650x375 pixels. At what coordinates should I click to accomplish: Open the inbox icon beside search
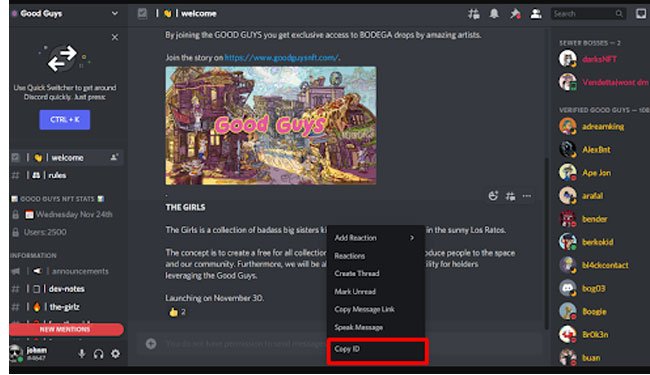[641, 14]
